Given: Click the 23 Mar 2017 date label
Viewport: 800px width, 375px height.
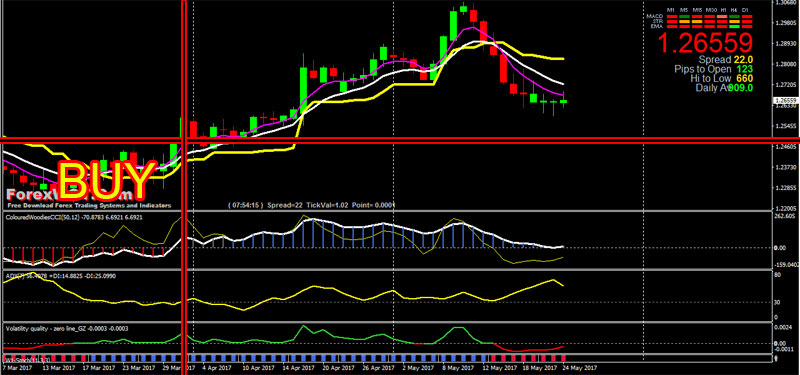Looking at the screenshot, I should 139,367.
